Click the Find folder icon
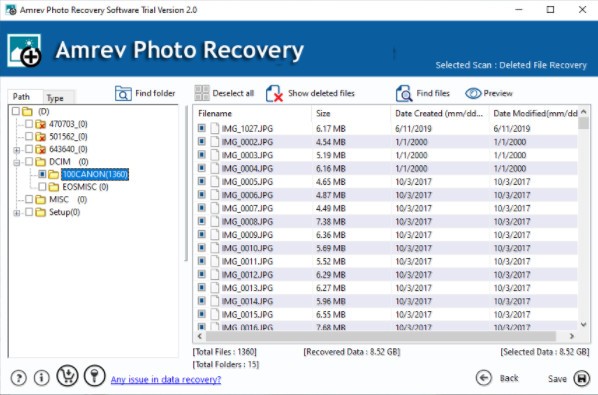This screenshot has width=598, height=395. (123, 93)
